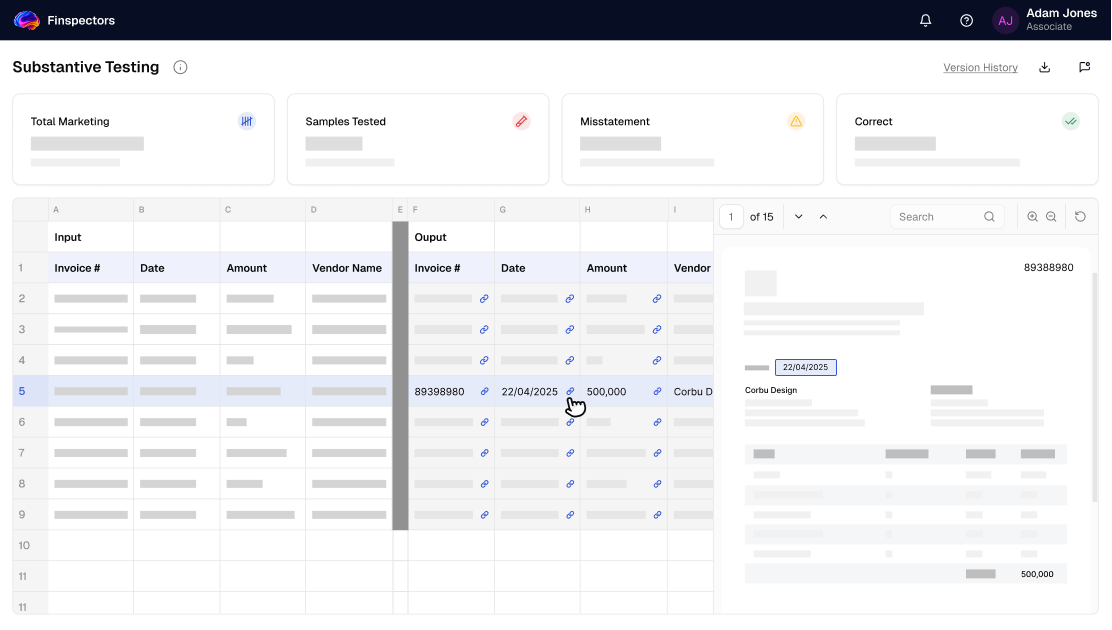The height and width of the screenshot is (630, 1112).
Task: Click Output Invoice link icon in row 2
Action: coord(484,299)
